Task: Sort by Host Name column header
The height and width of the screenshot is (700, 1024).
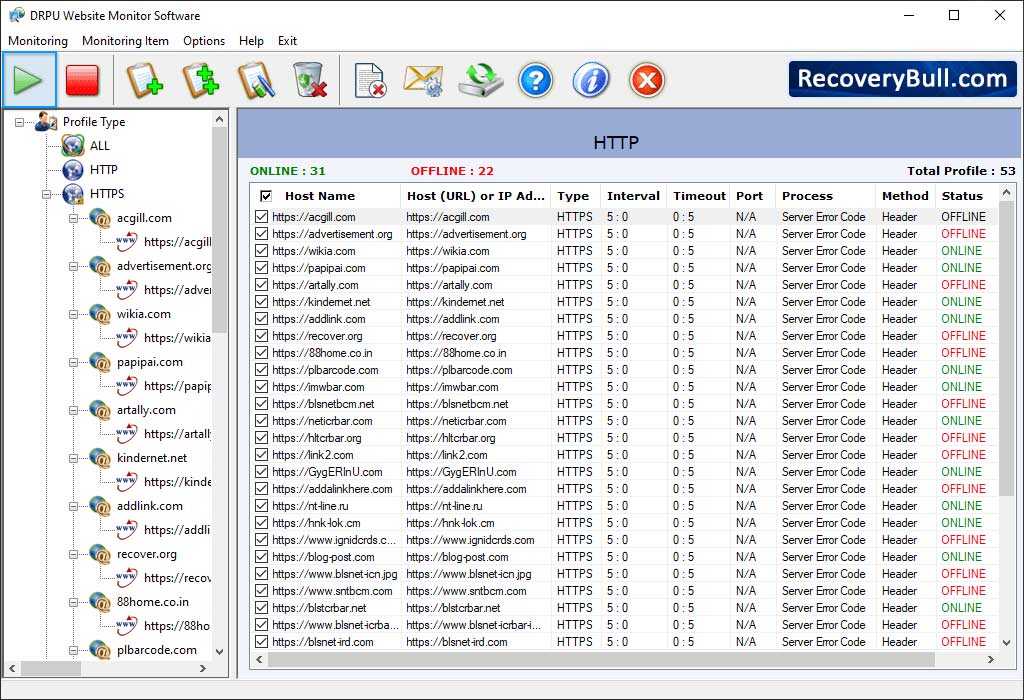Action: [x=320, y=196]
